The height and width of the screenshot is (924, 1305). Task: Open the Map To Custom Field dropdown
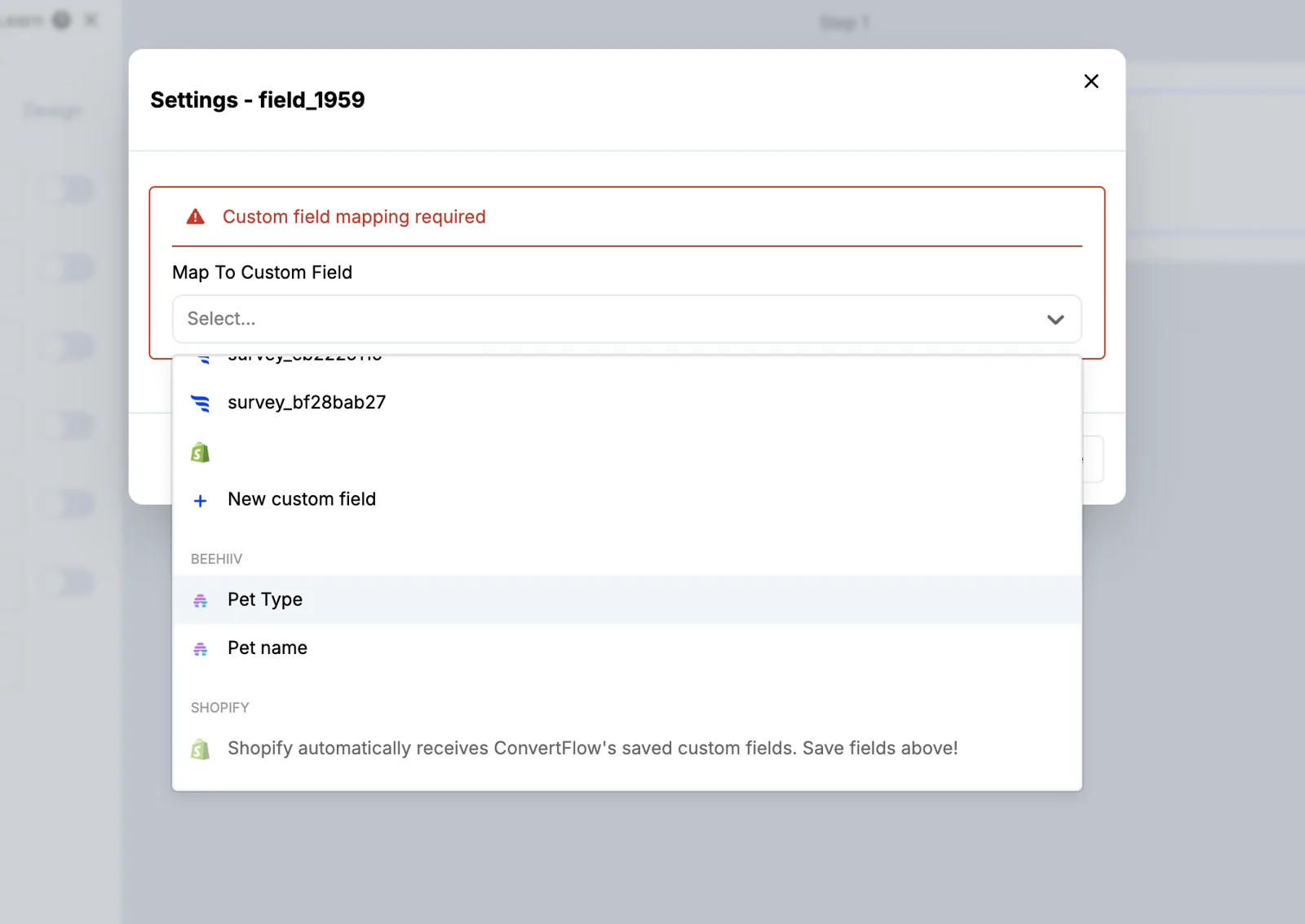pyautogui.click(x=626, y=319)
